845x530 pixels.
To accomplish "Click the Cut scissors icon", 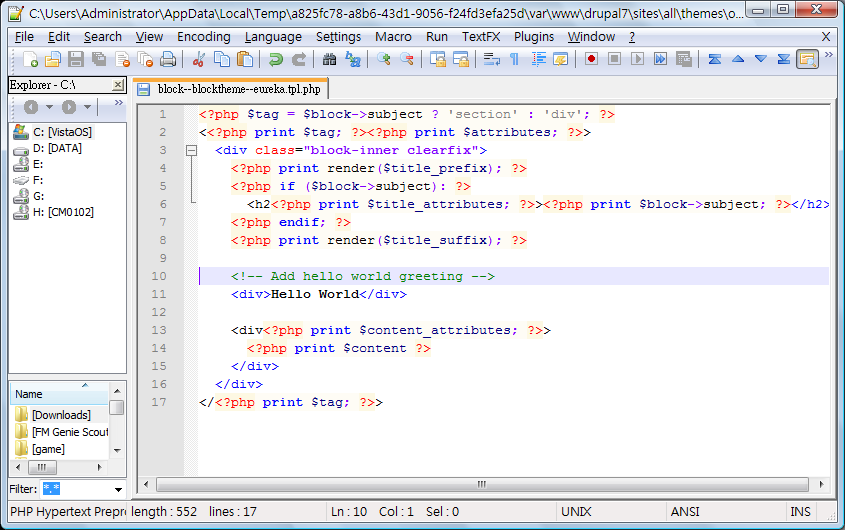I will click(199, 60).
